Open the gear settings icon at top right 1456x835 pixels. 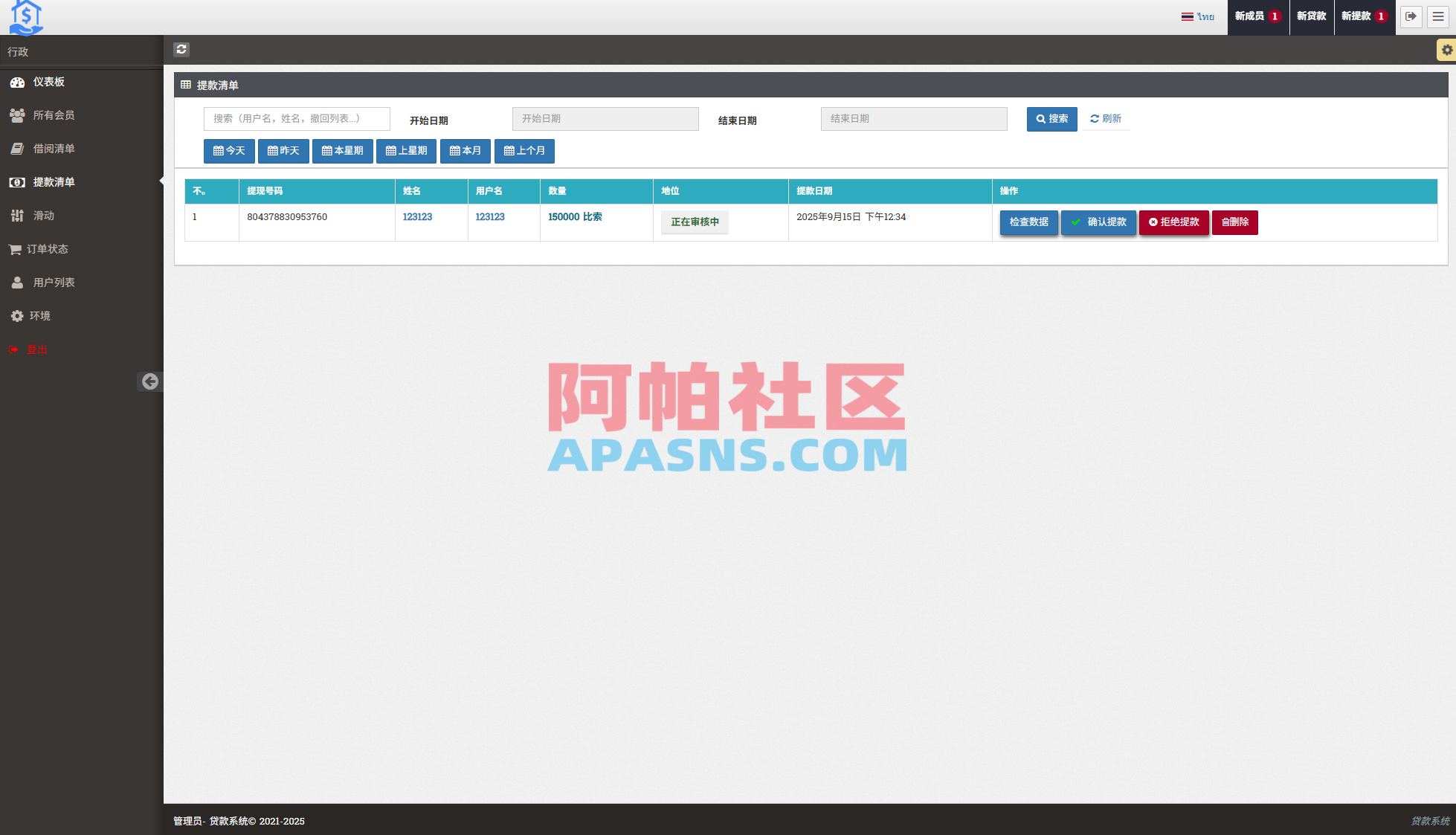point(1446,50)
